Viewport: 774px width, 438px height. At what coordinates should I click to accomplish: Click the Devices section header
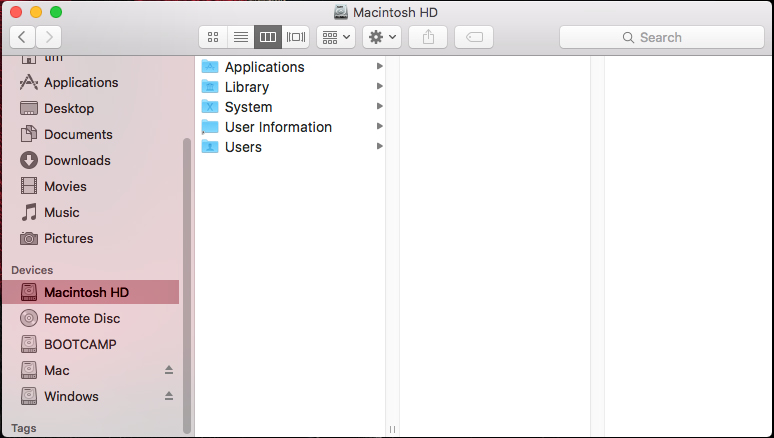tap(32, 270)
